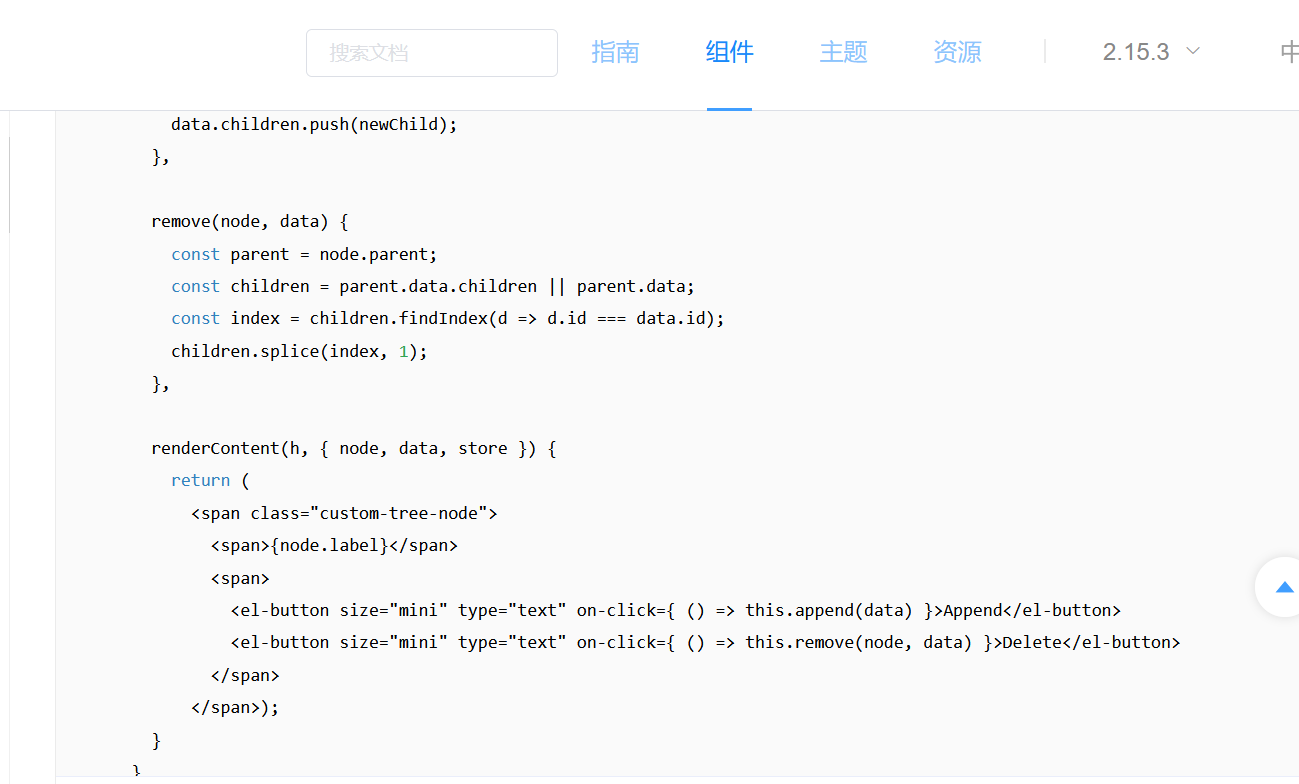
Task: Click the const parent = node.parent line
Action: tap(304, 254)
